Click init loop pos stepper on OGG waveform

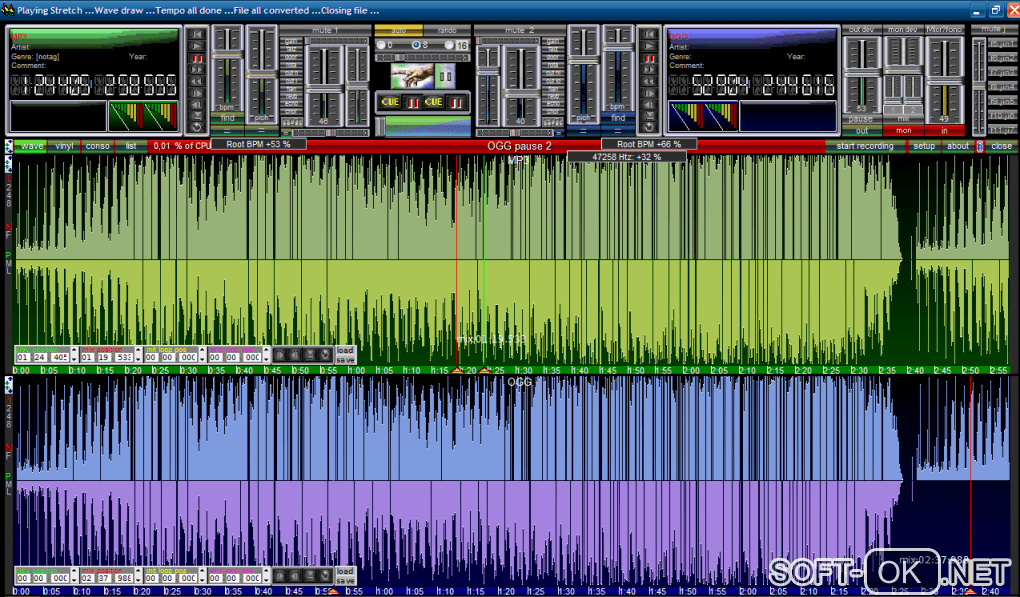point(202,576)
